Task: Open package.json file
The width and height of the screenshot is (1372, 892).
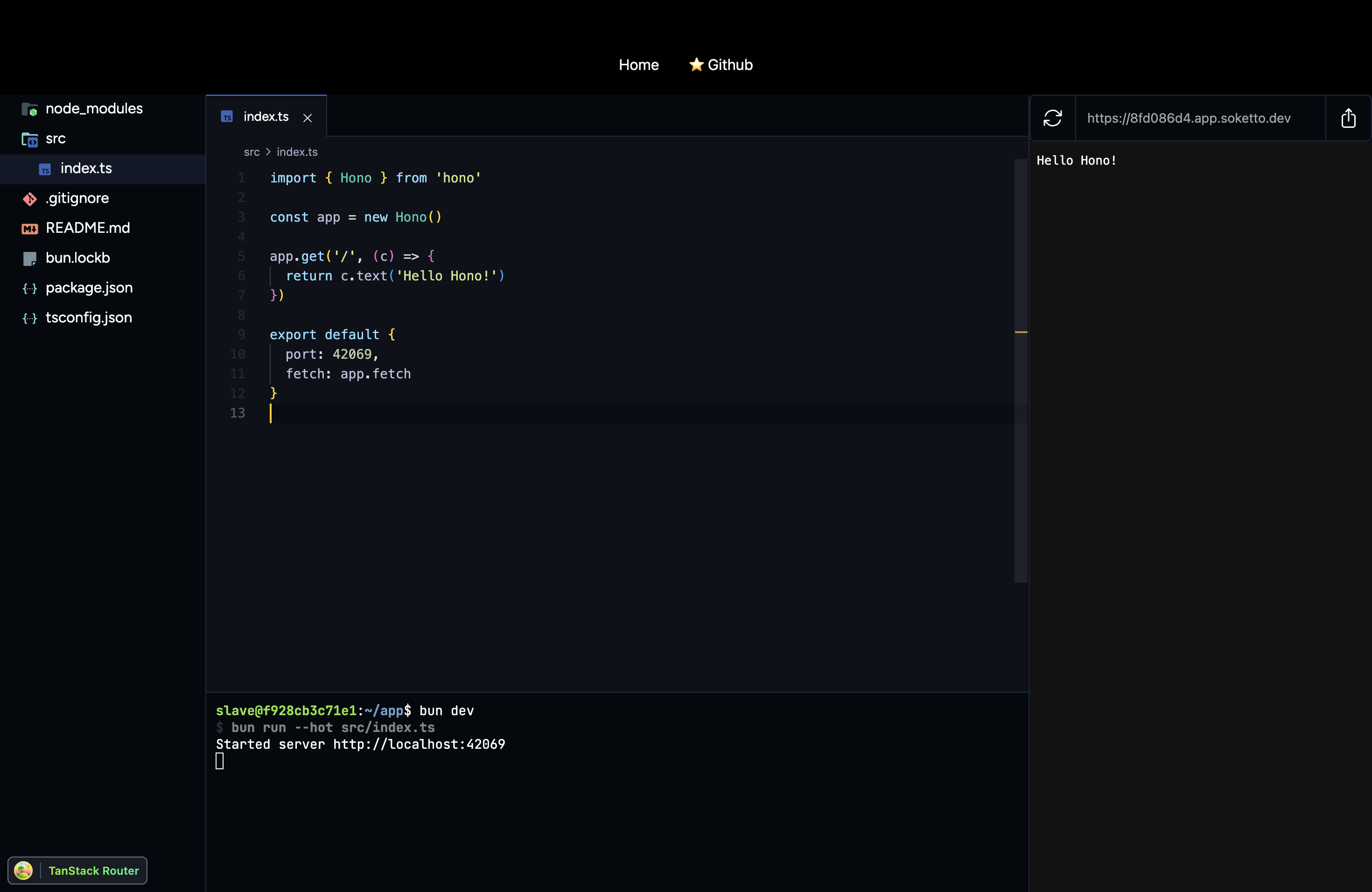Action: (x=103, y=289)
